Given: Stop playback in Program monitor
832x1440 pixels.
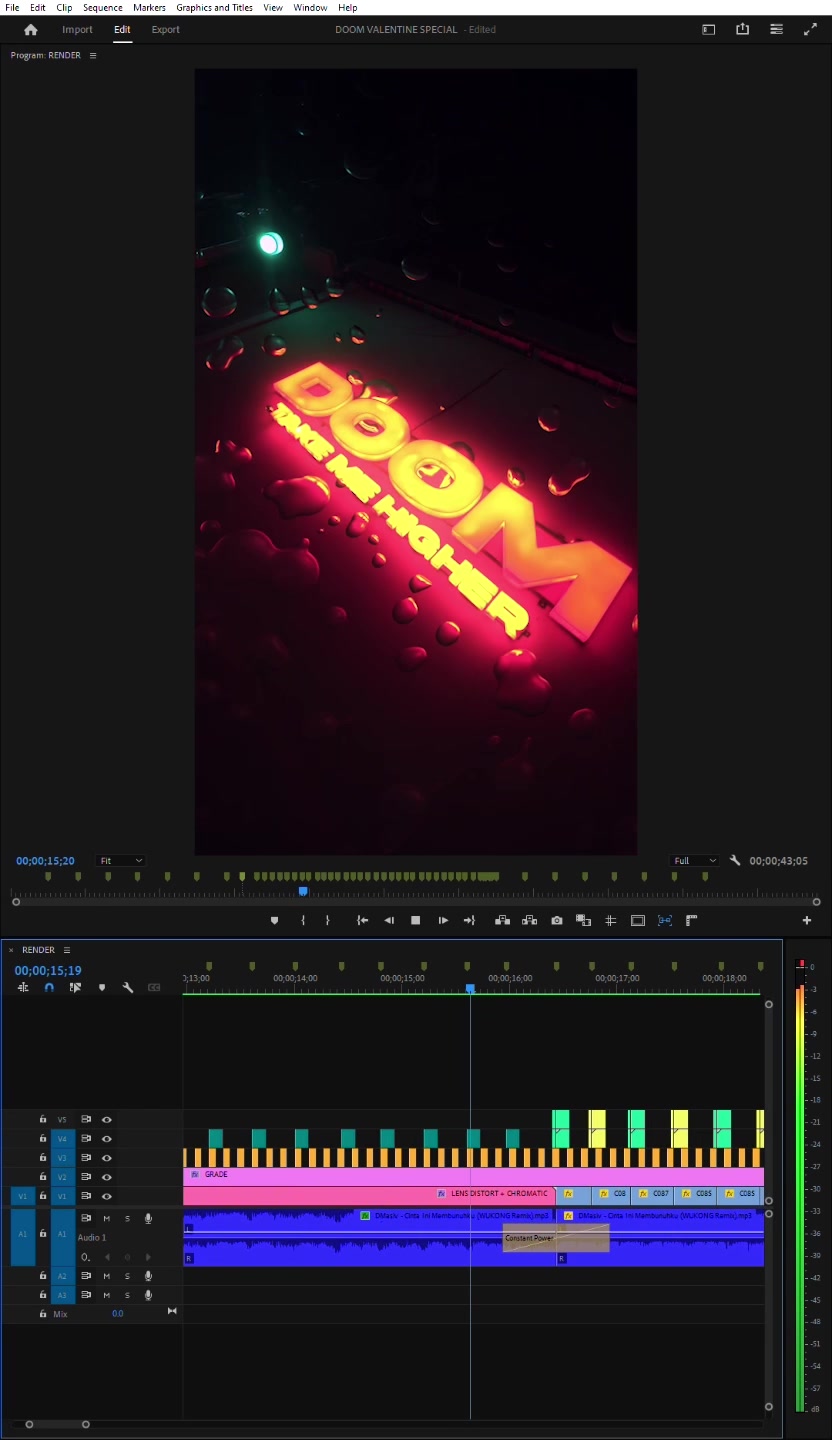Looking at the screenshot, I should click(x=416, y=921).
